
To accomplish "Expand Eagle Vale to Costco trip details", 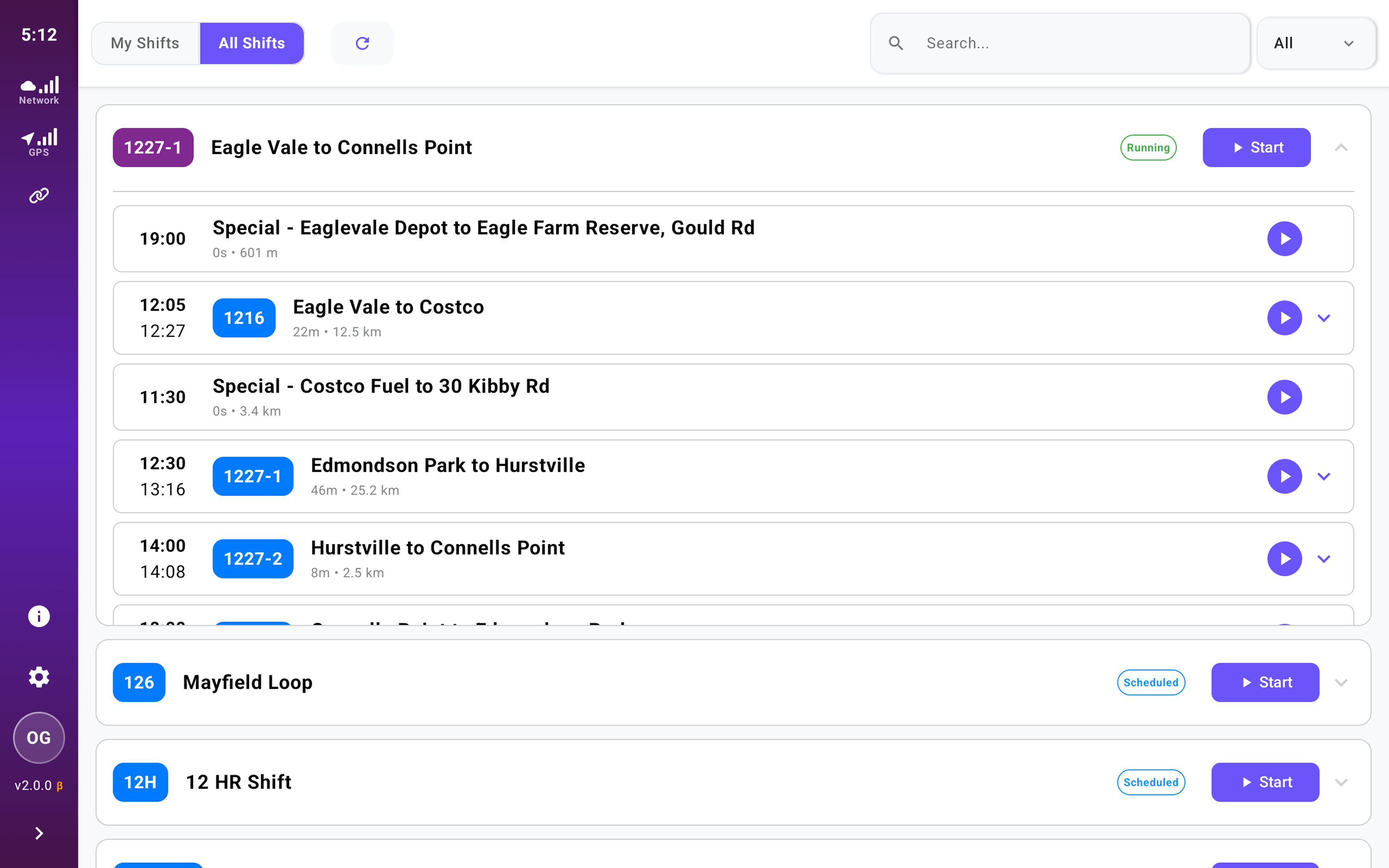I will (1323, 318).
